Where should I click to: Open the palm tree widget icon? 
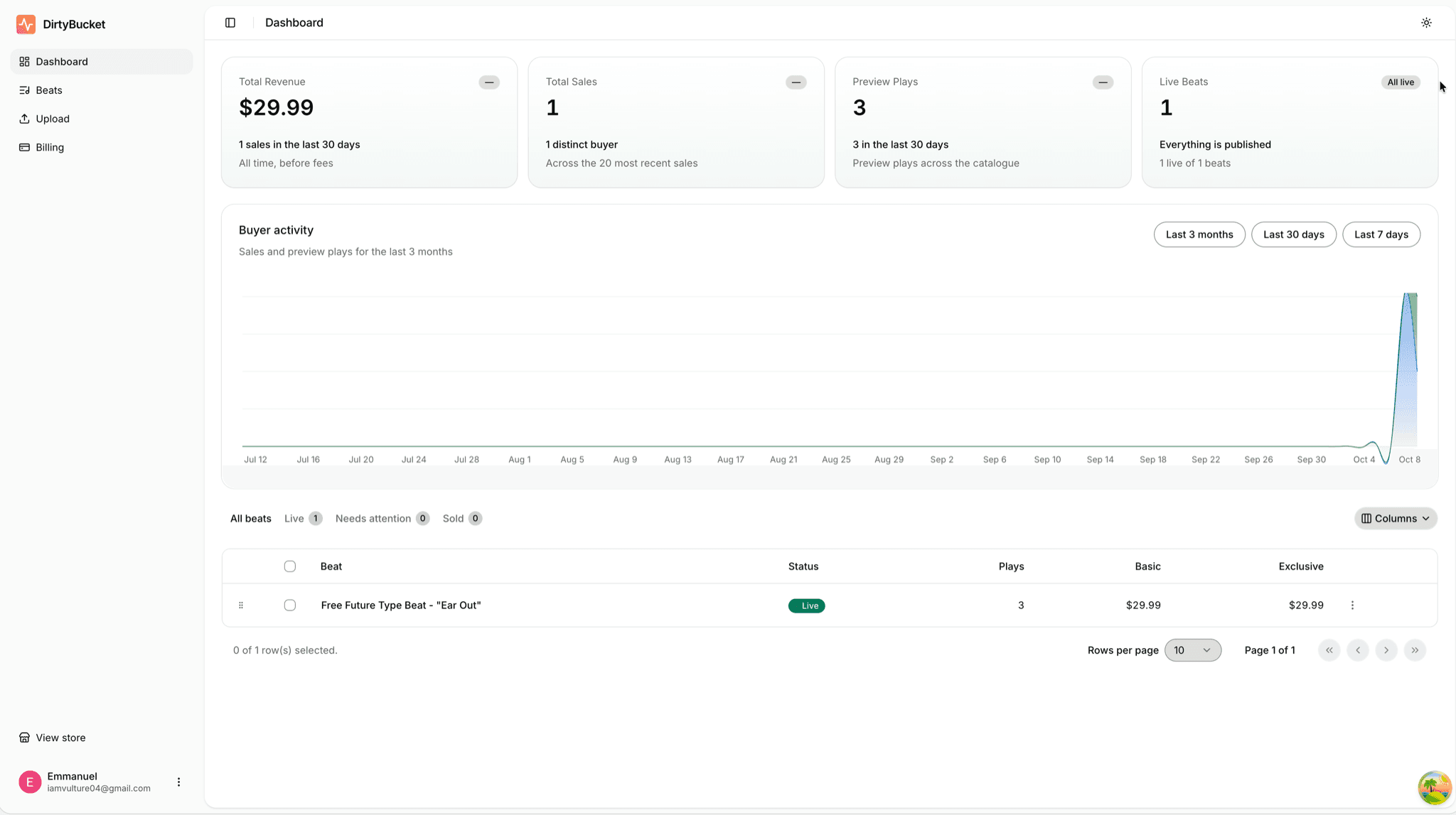1435,787
